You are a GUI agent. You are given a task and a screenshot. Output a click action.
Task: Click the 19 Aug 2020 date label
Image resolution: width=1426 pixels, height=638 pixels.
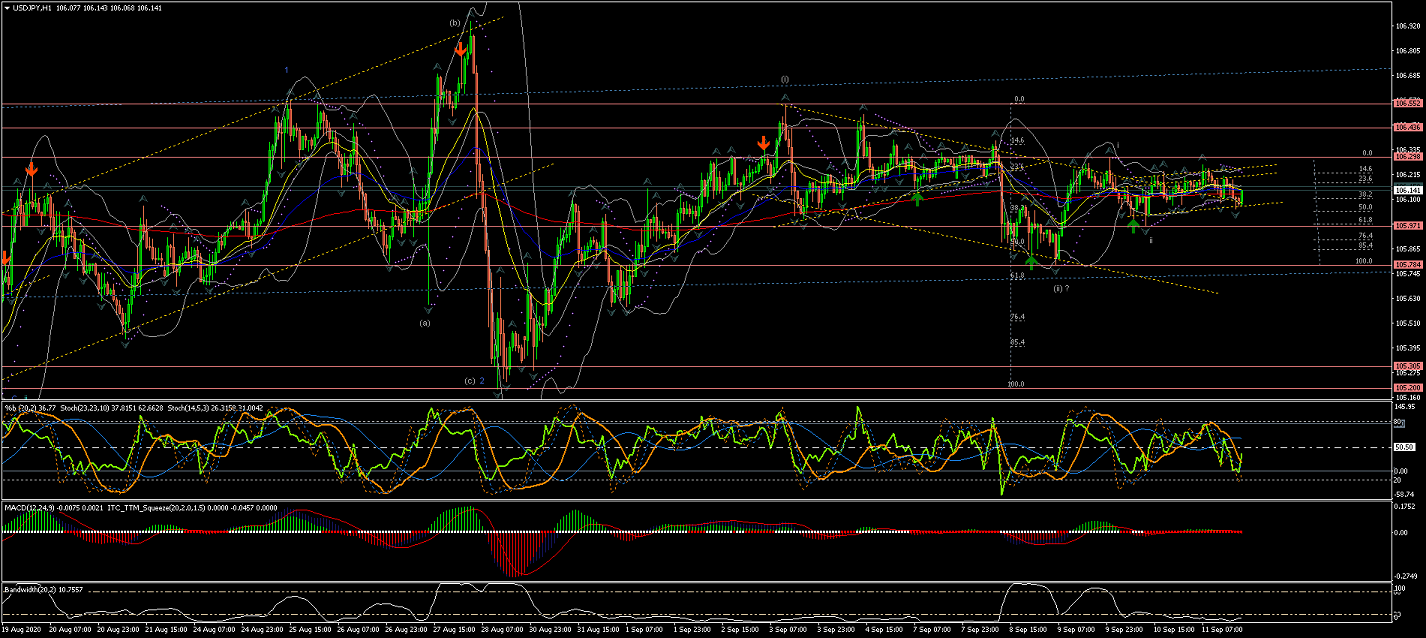21,631
